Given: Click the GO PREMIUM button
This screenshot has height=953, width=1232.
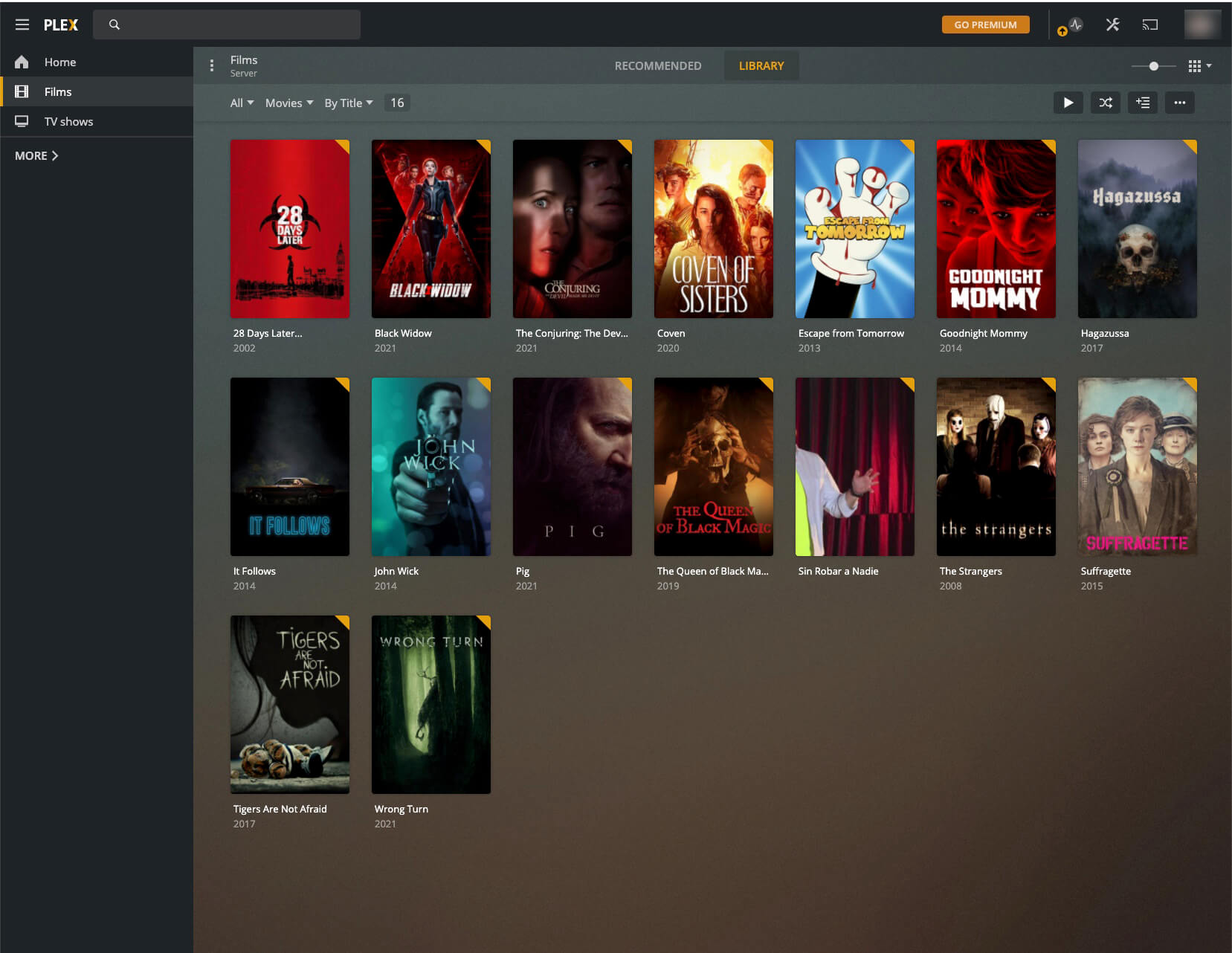Looking at the screenshot, I should (x=985, y=25).
